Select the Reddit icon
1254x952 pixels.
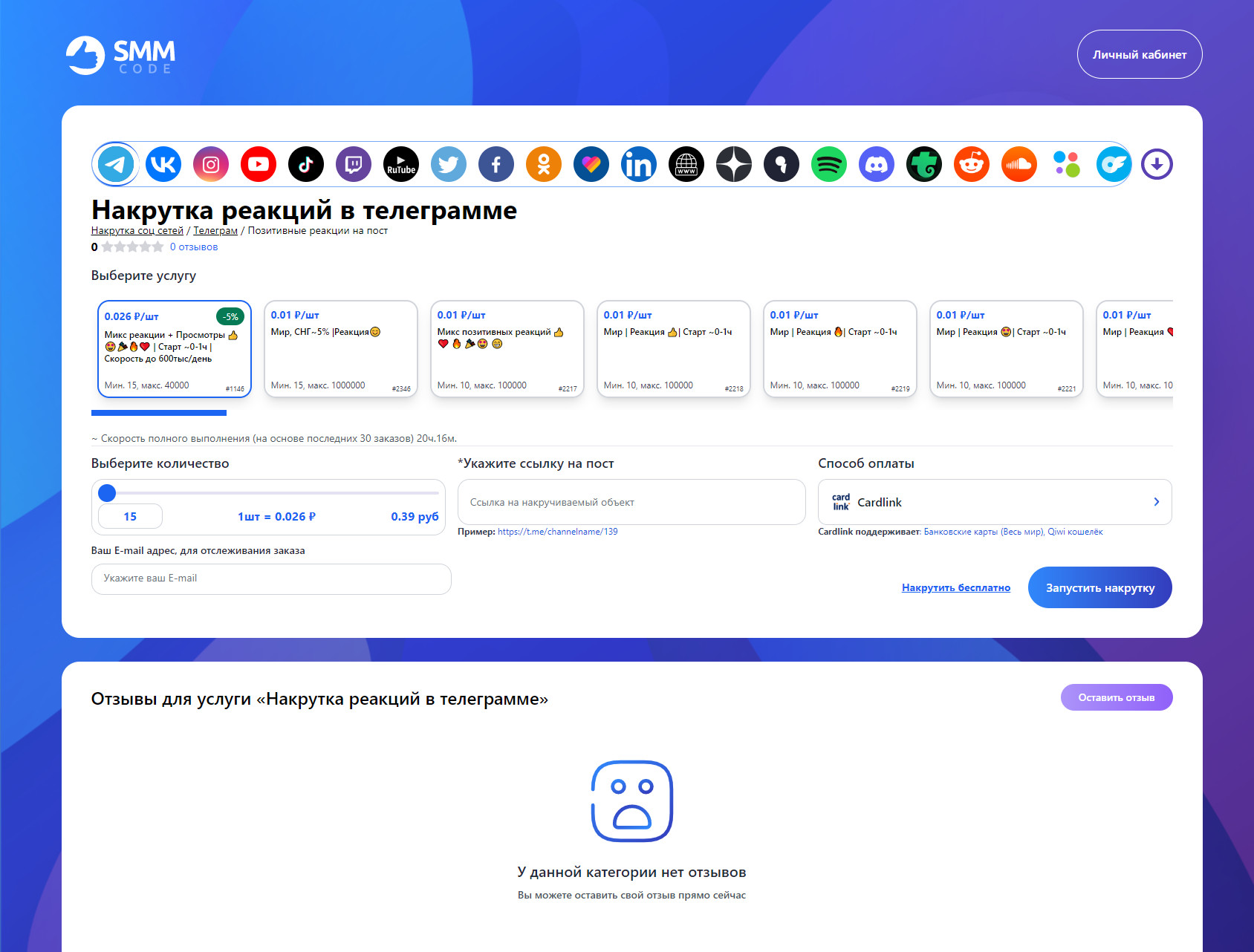[972, 164]
